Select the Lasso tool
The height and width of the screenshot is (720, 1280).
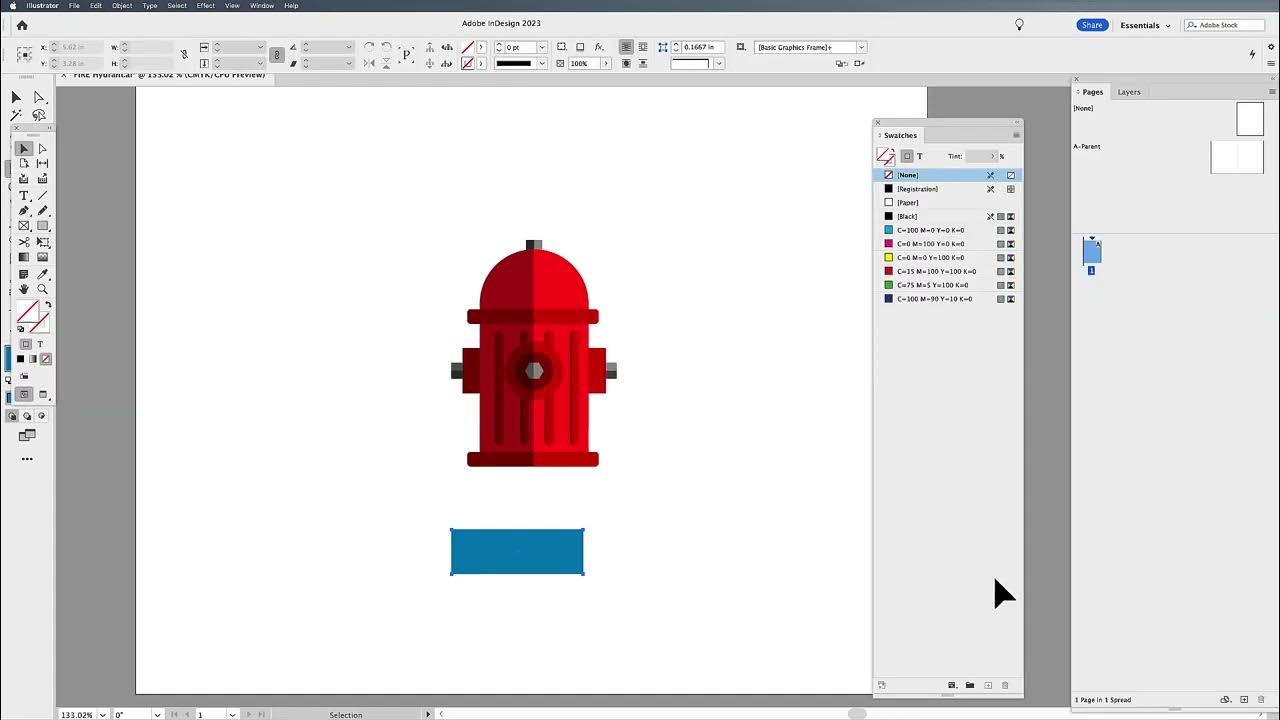tap(39, 115)
